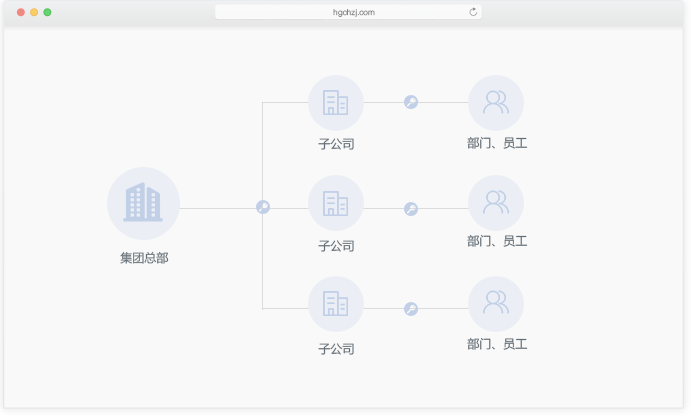Reload the page with the refresh icon

coord(473,12)
